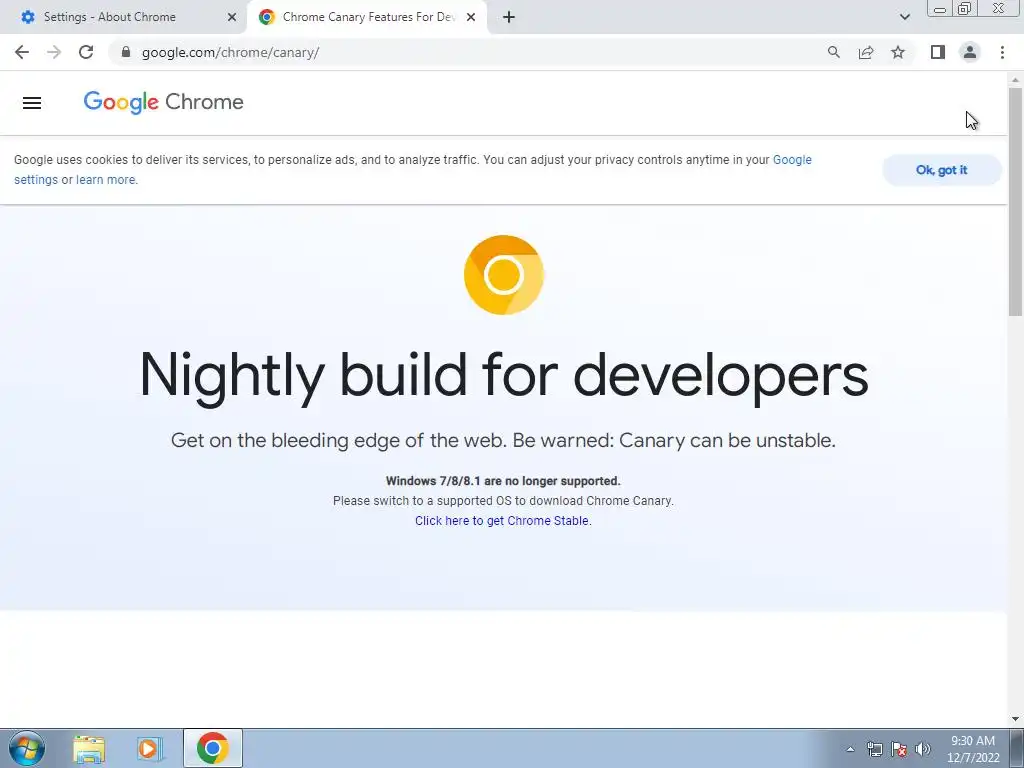Click the scrollbar up arrow
The width and height of the screenshot is (1024, 768).
click(x=1015, y=80)
